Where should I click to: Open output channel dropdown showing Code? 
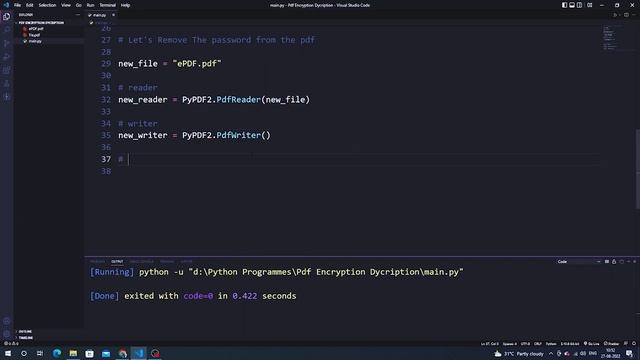pos(578,262)
